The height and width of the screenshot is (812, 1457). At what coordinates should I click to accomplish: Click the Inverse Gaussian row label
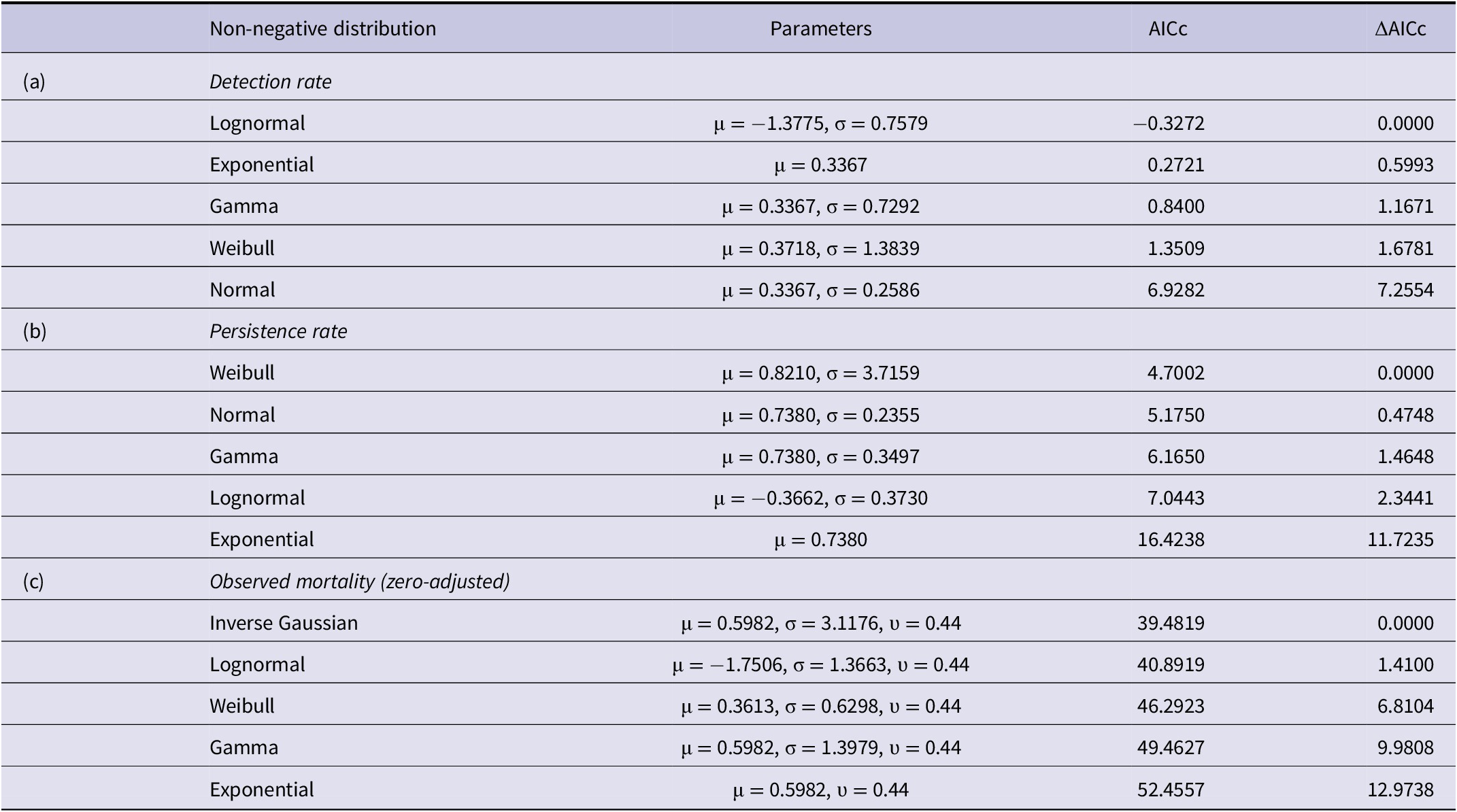coord(283,623)
